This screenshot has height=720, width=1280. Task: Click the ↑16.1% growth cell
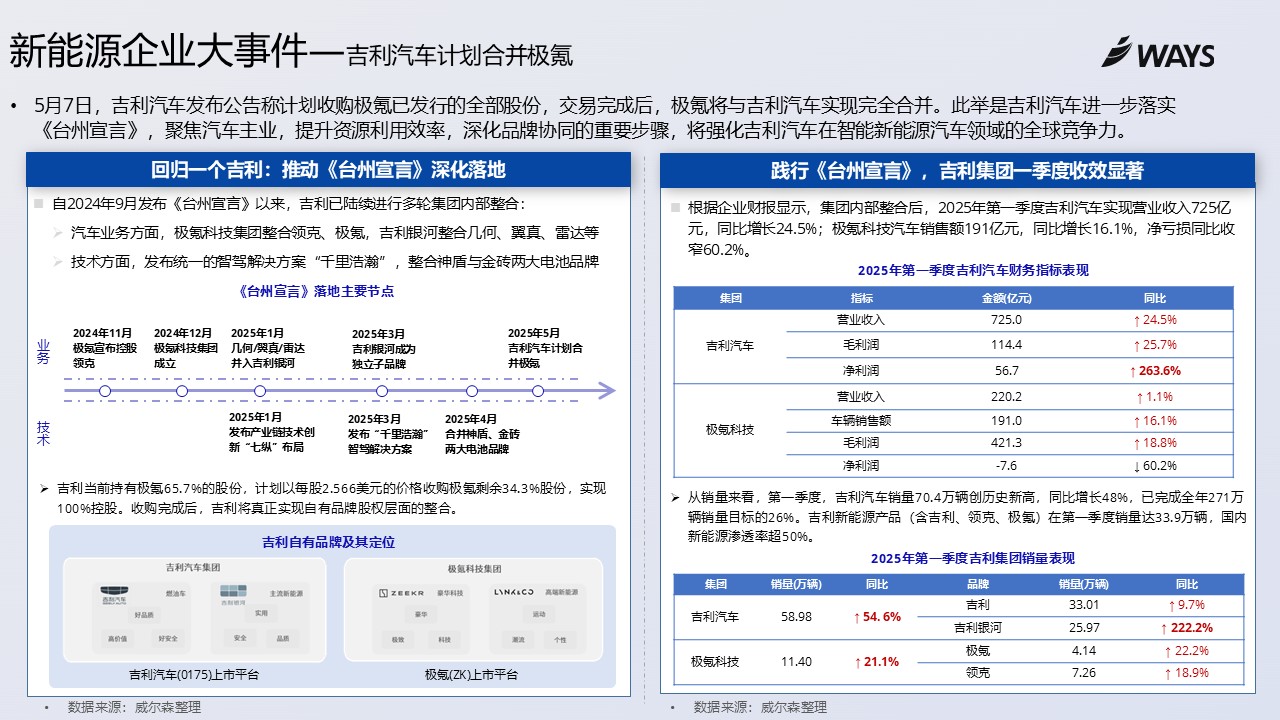tap(1154, 421)
